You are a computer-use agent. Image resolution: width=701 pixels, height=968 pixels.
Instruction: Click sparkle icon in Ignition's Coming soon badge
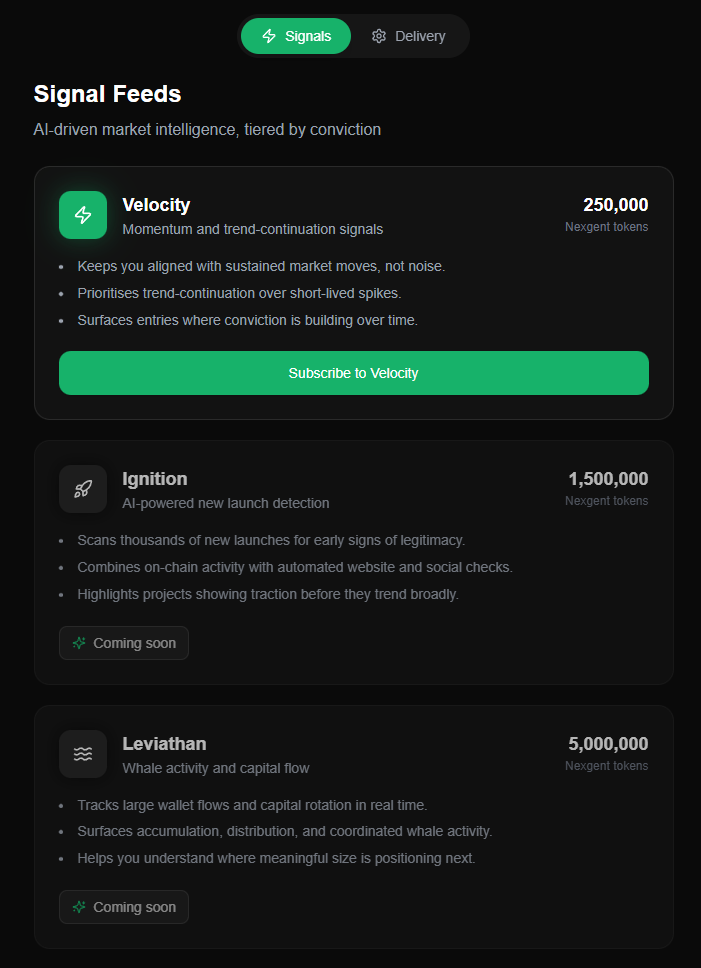click(x=79, y=643)
